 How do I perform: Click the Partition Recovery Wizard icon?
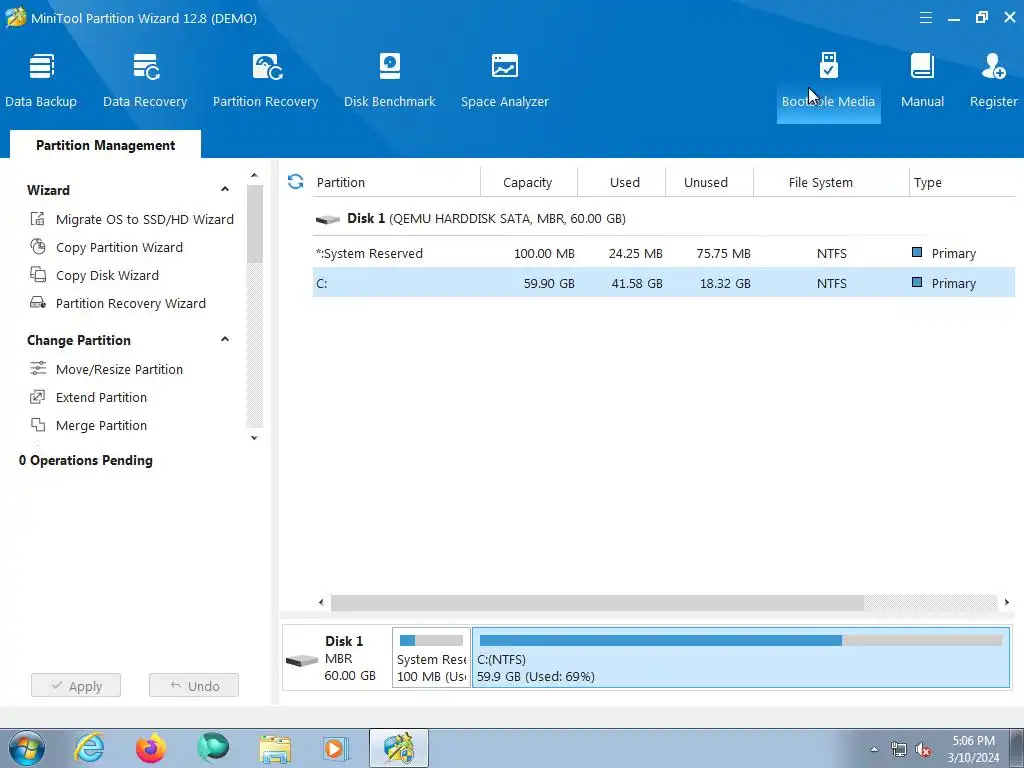tap(38, 303)
